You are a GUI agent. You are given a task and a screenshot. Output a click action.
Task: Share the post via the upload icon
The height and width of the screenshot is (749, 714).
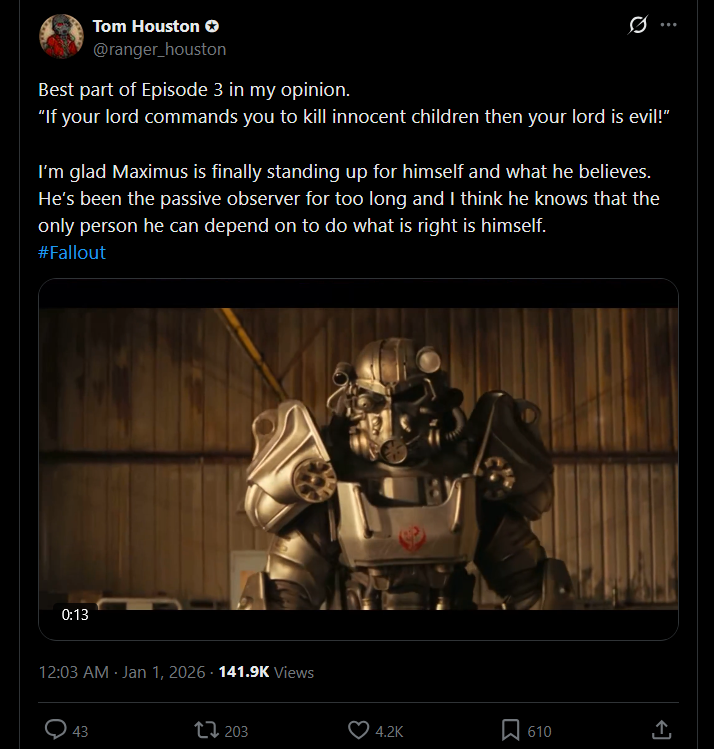click(x=661, y=730)
